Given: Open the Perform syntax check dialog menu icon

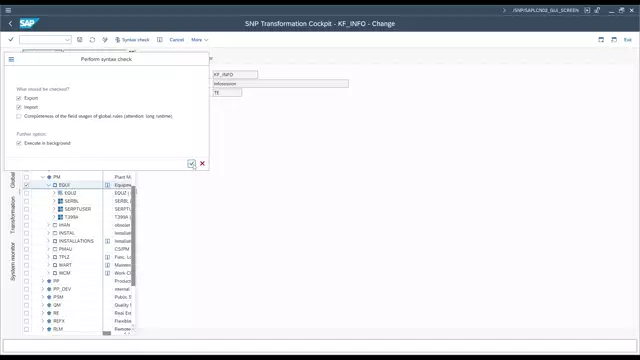Looking at the screenshot, I should tap(11, 59).
